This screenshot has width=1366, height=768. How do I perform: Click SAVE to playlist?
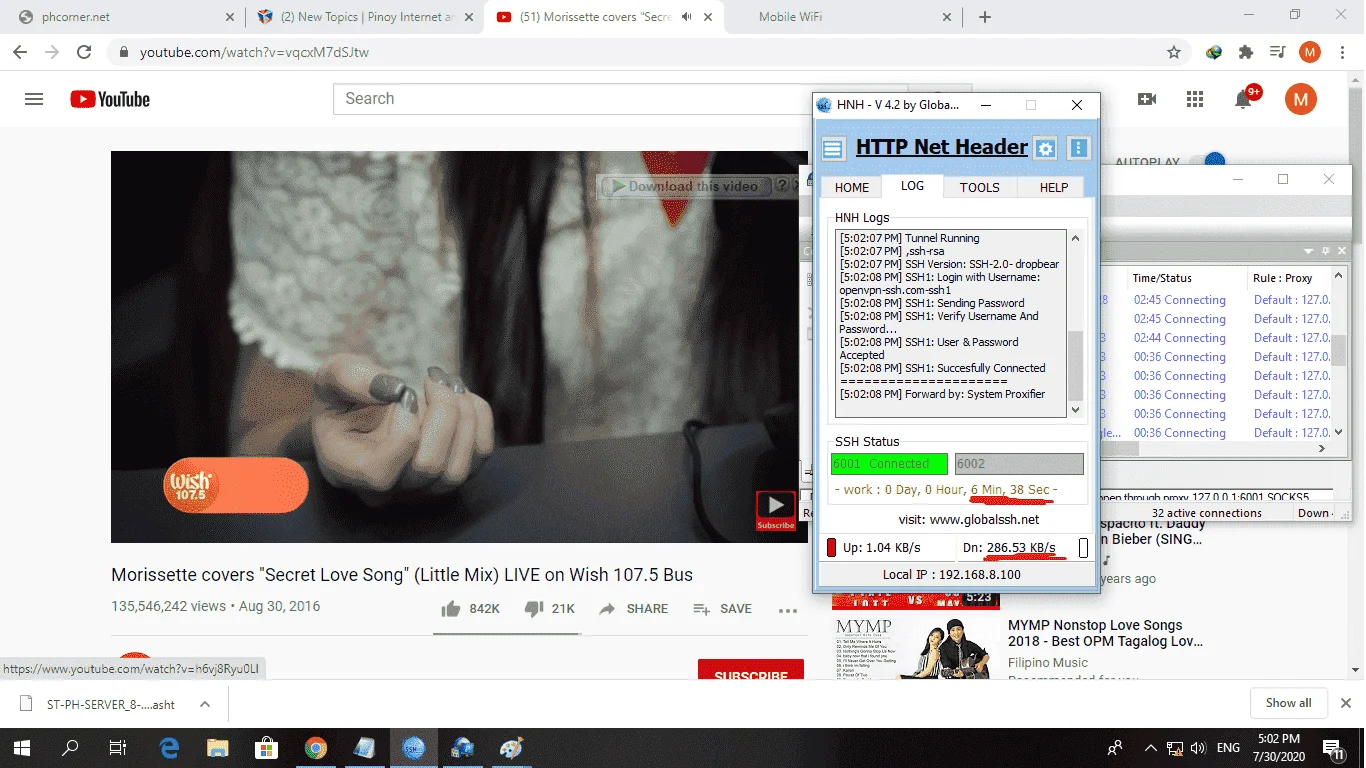point(722,609)
